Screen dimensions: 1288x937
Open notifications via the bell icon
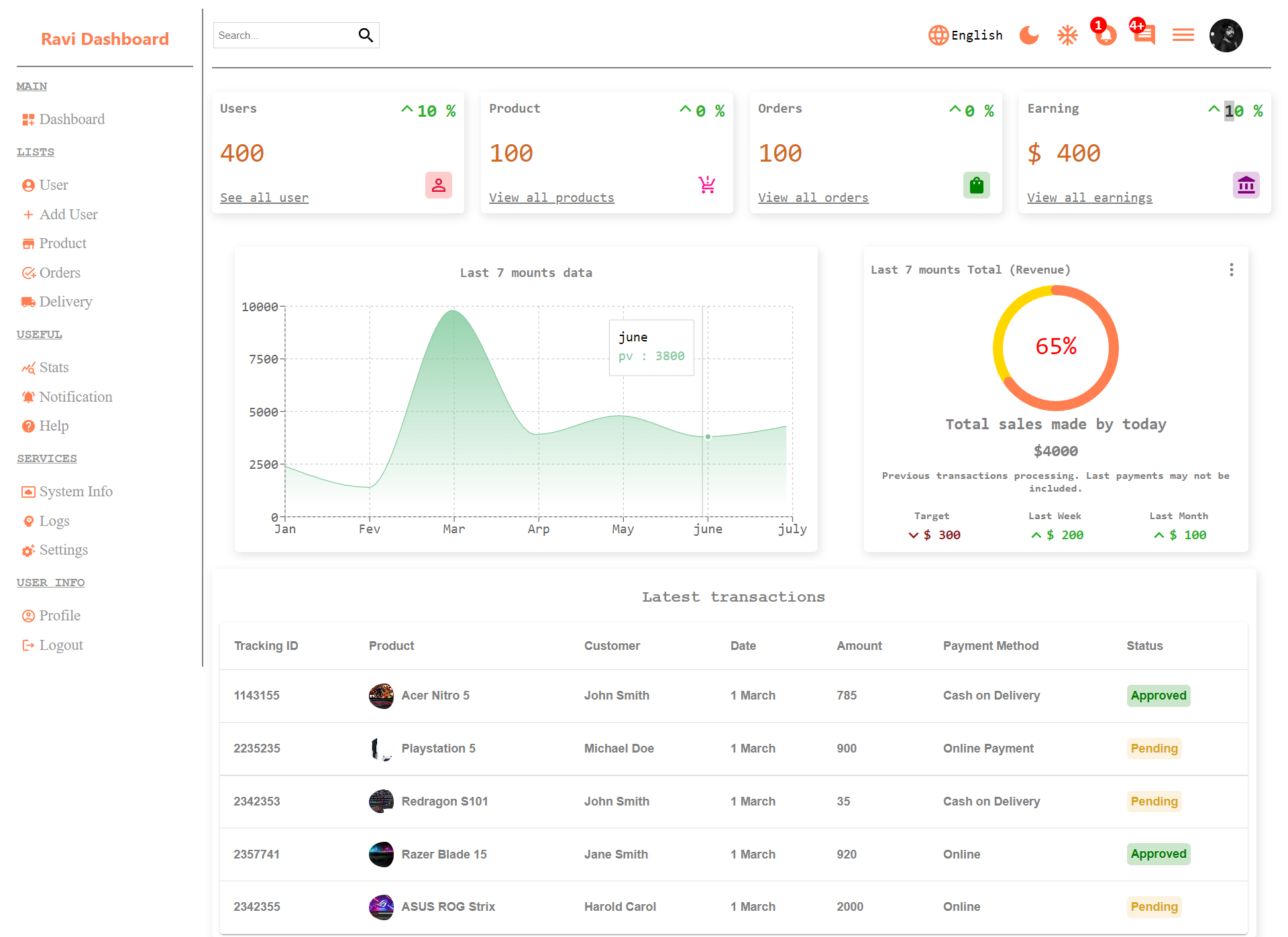(x=1104, y=35)
